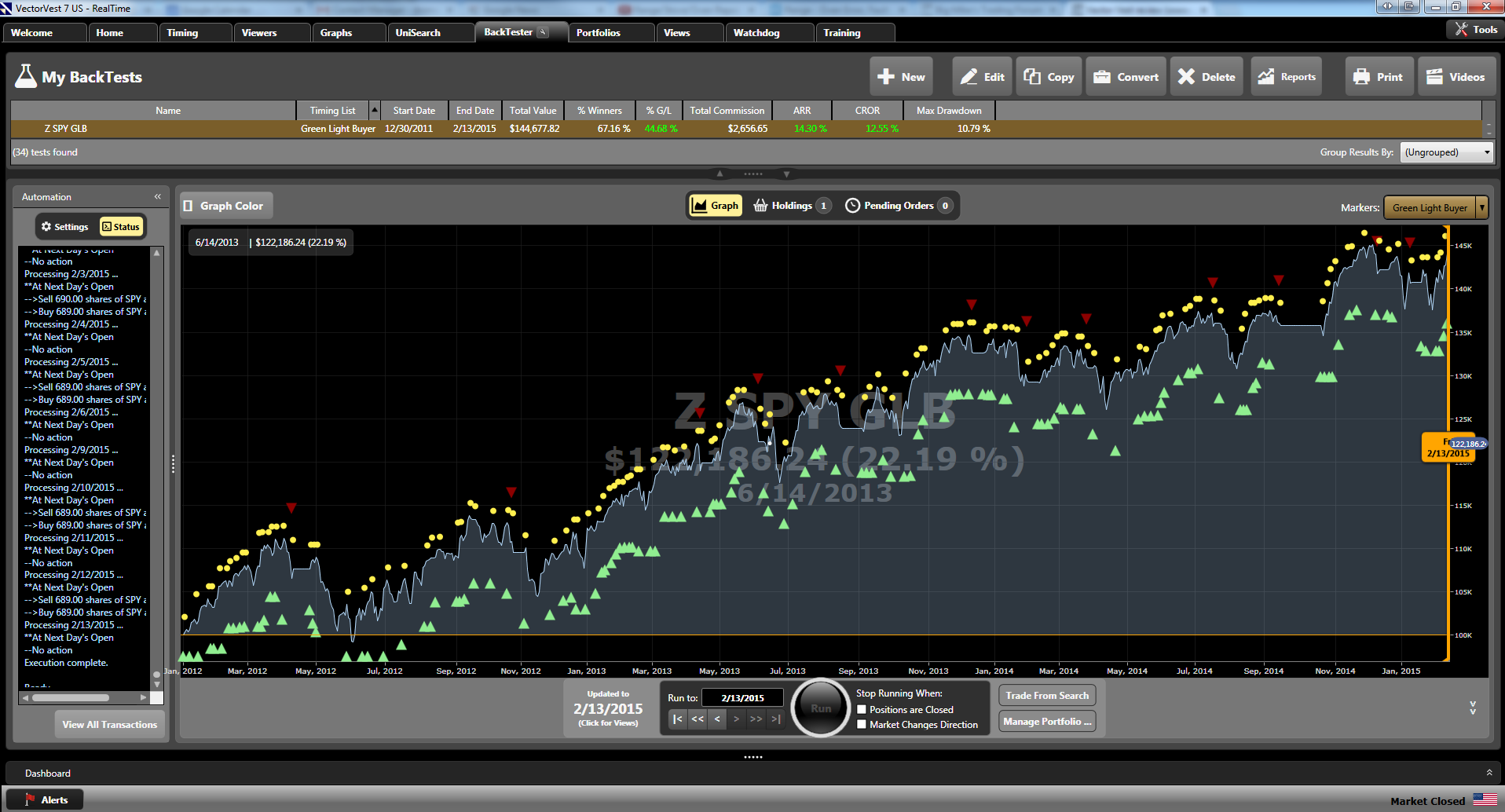Image resolution: width=1505 pixels, height=812 pixels.
Task: Switch Automation panel to Settings view
Action: pos(65,227)
